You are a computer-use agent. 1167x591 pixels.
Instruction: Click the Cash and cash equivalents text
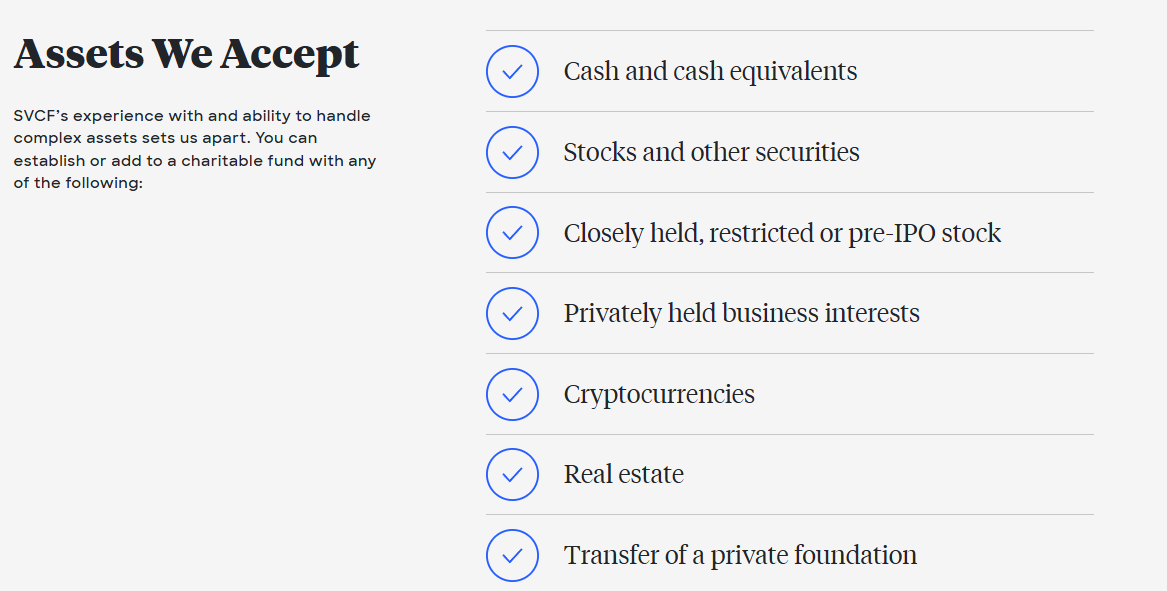point(710,71)
